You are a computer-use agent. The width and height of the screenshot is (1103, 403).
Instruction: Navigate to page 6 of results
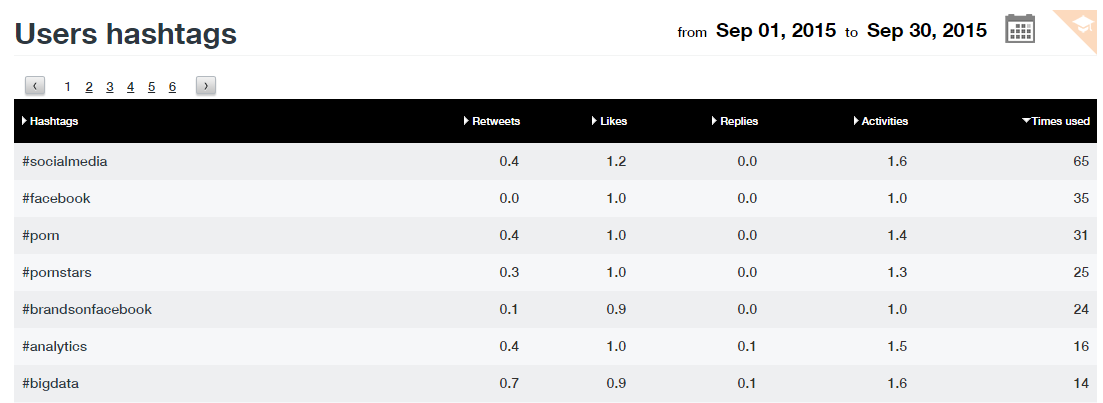(x=172, y=87)
